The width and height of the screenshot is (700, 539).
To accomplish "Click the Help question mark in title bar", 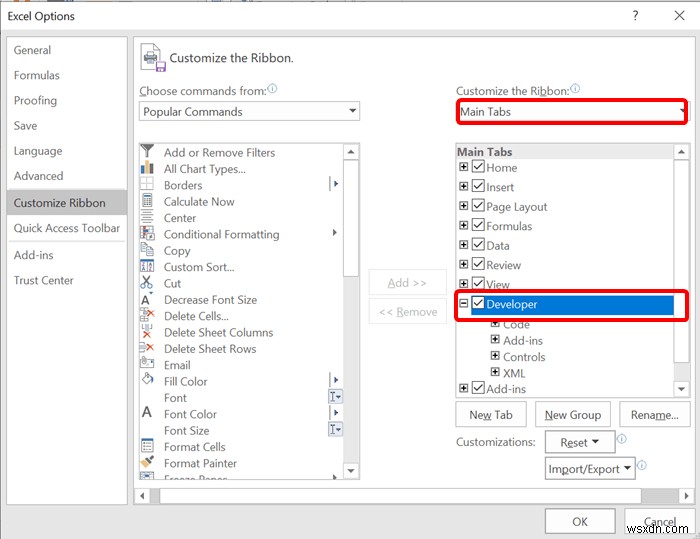I will point(635,16).
